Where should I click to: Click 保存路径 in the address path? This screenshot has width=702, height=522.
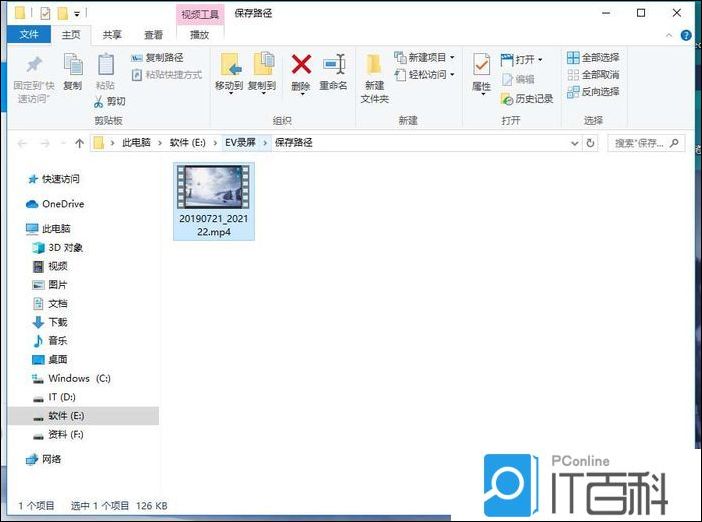294,143
